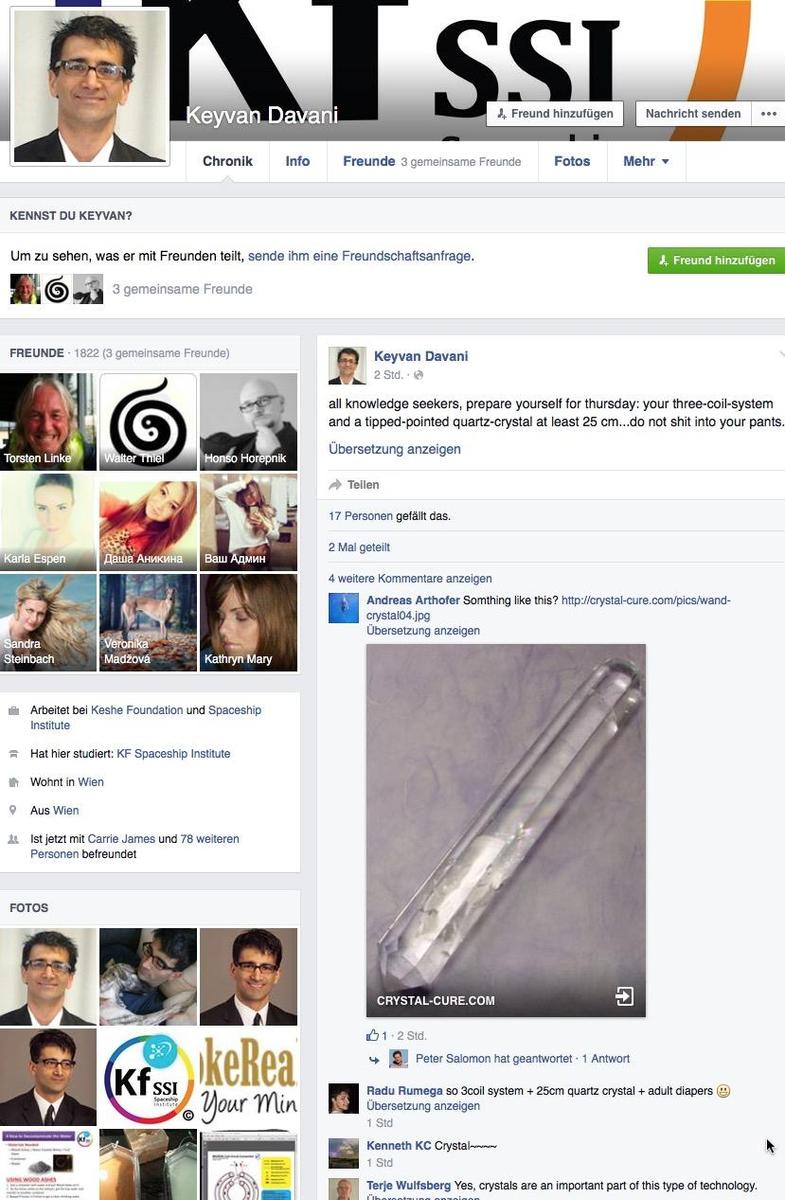Viewport: 785px width, 1200px height.
Task: Open the three-dots more options button
Action: click(768, 114)
